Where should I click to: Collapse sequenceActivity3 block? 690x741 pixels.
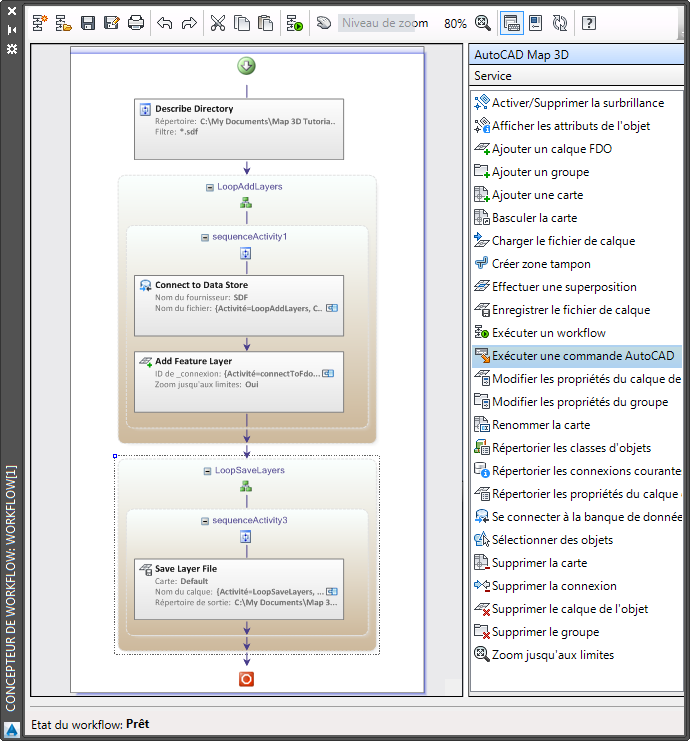[x=205, y=521]
